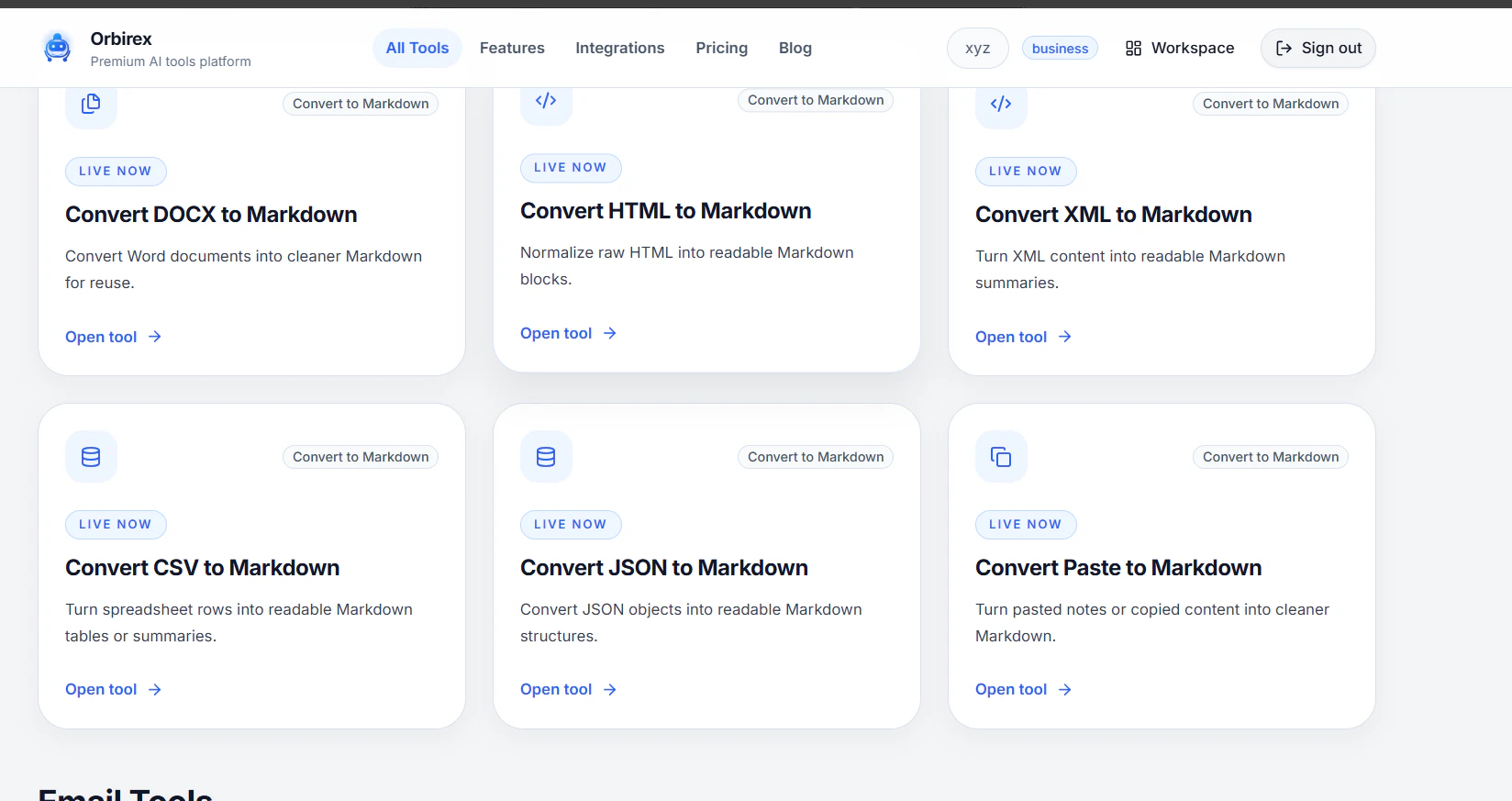Click the Sign out button
The height and width of the screenshot is (801, 1512).
click(x=1318, y=48)
